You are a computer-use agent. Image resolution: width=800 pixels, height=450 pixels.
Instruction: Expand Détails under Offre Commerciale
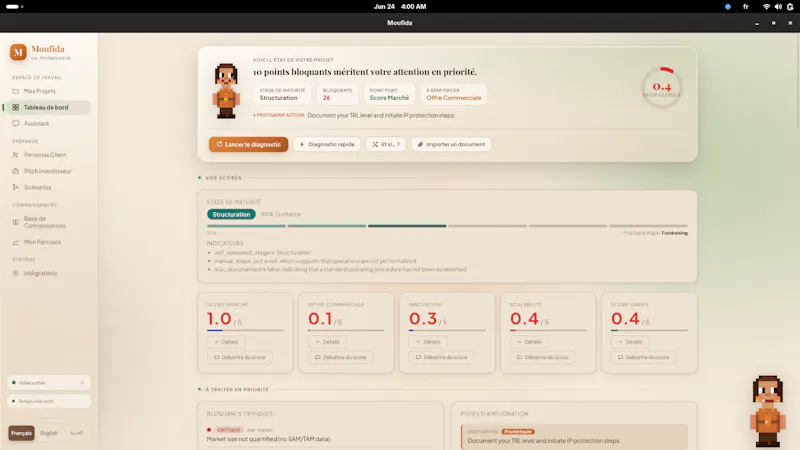pos(327,342)
